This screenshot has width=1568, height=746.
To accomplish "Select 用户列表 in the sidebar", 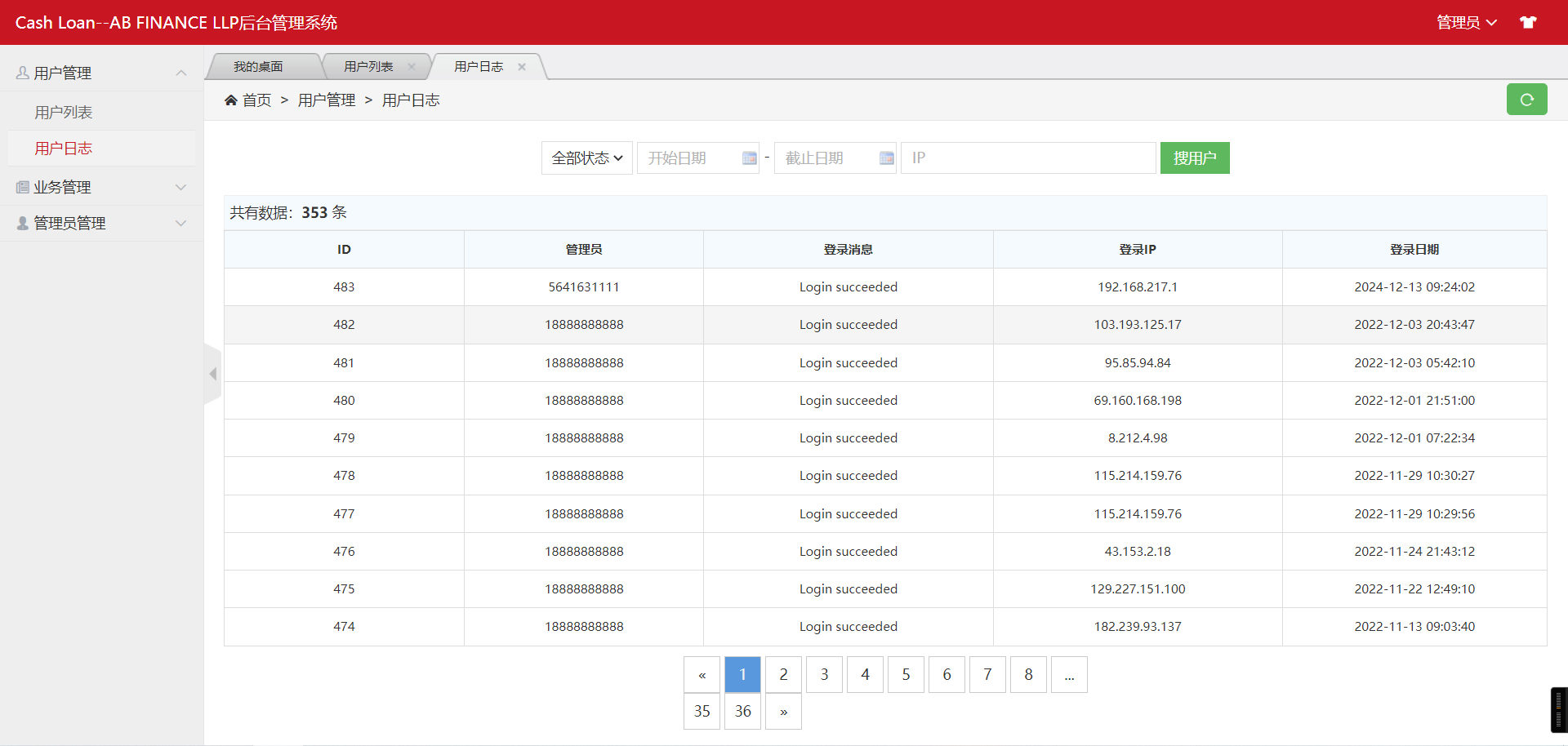I will 64,113.
